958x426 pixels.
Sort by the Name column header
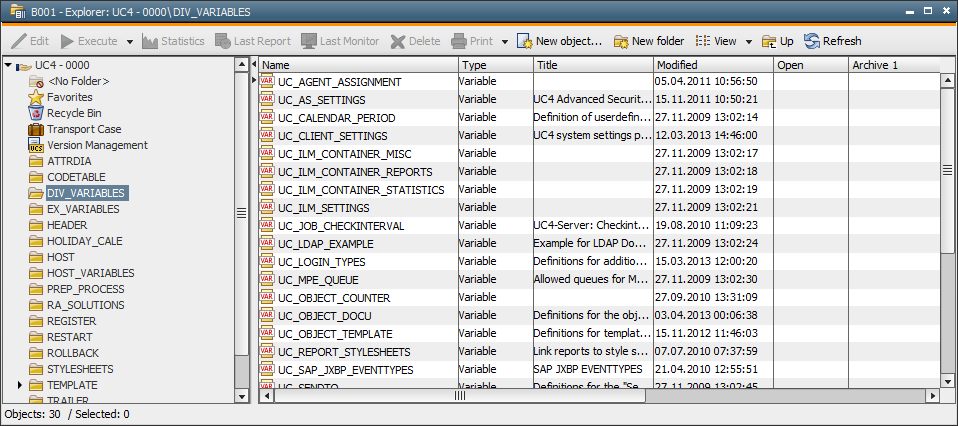point(359,65)
